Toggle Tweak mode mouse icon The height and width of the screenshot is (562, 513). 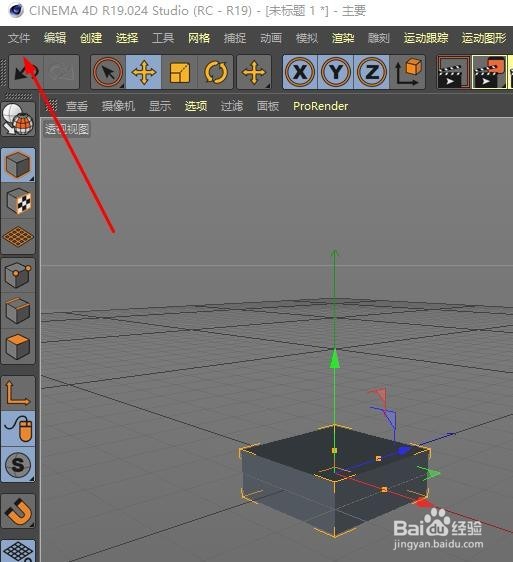(18, 429)
